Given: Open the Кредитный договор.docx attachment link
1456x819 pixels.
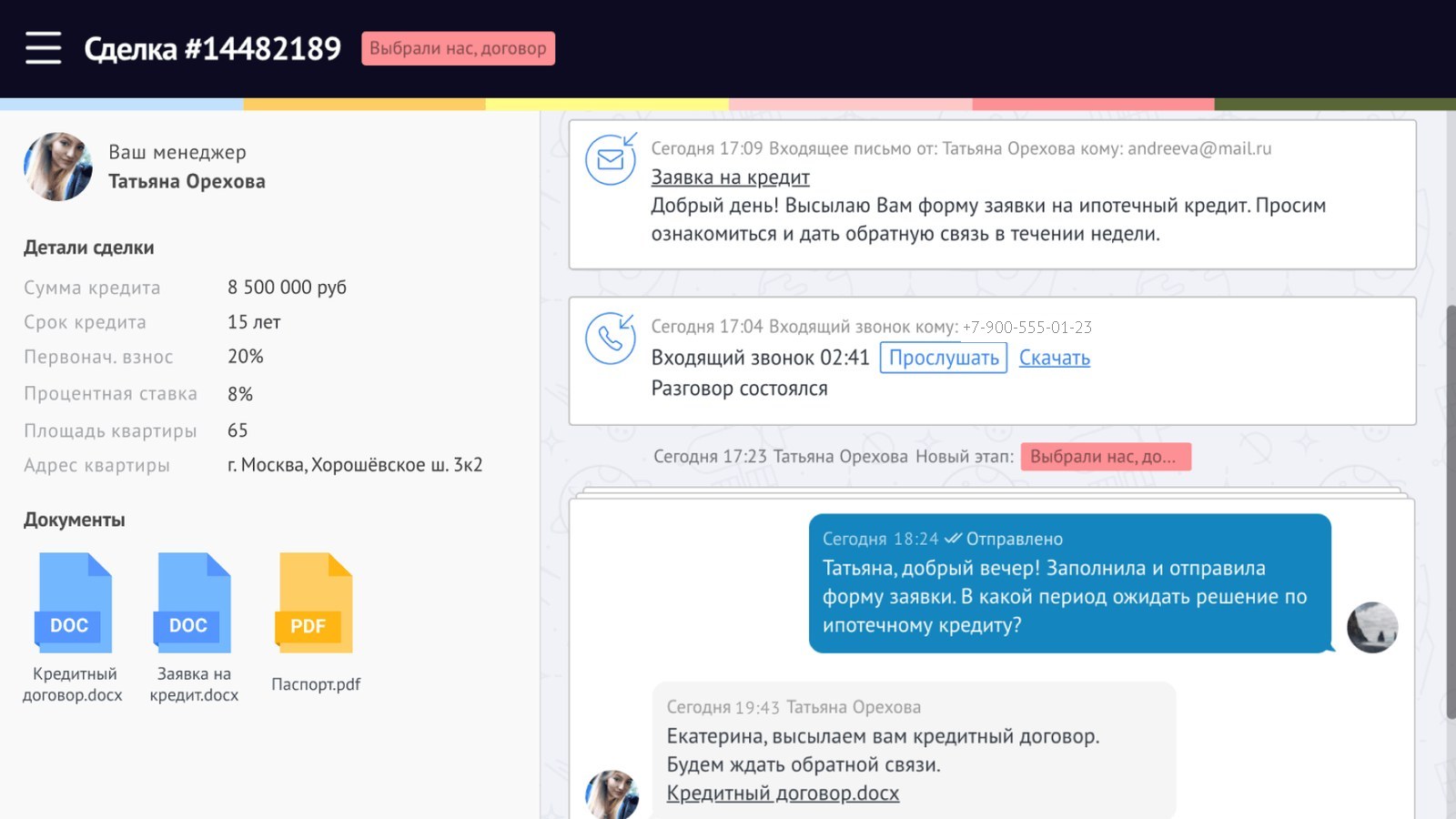Looking at the screenshot, I should click(783, 793).
